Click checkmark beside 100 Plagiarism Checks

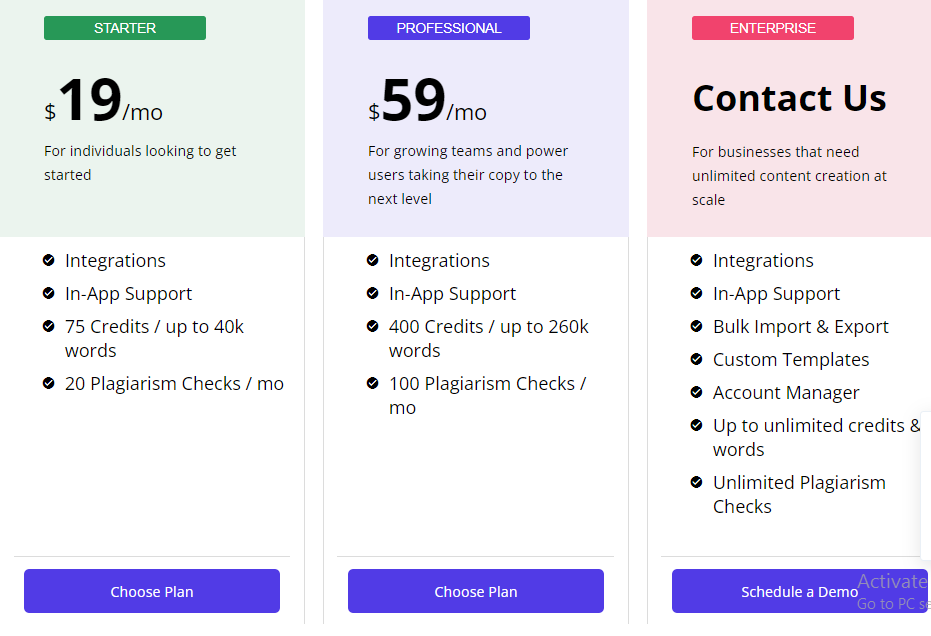(373, 383)
